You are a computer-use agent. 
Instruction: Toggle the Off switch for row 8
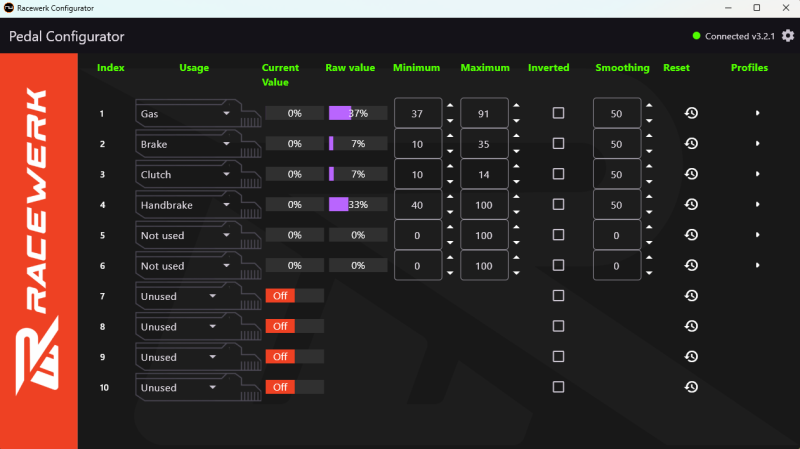click(294, 326)
